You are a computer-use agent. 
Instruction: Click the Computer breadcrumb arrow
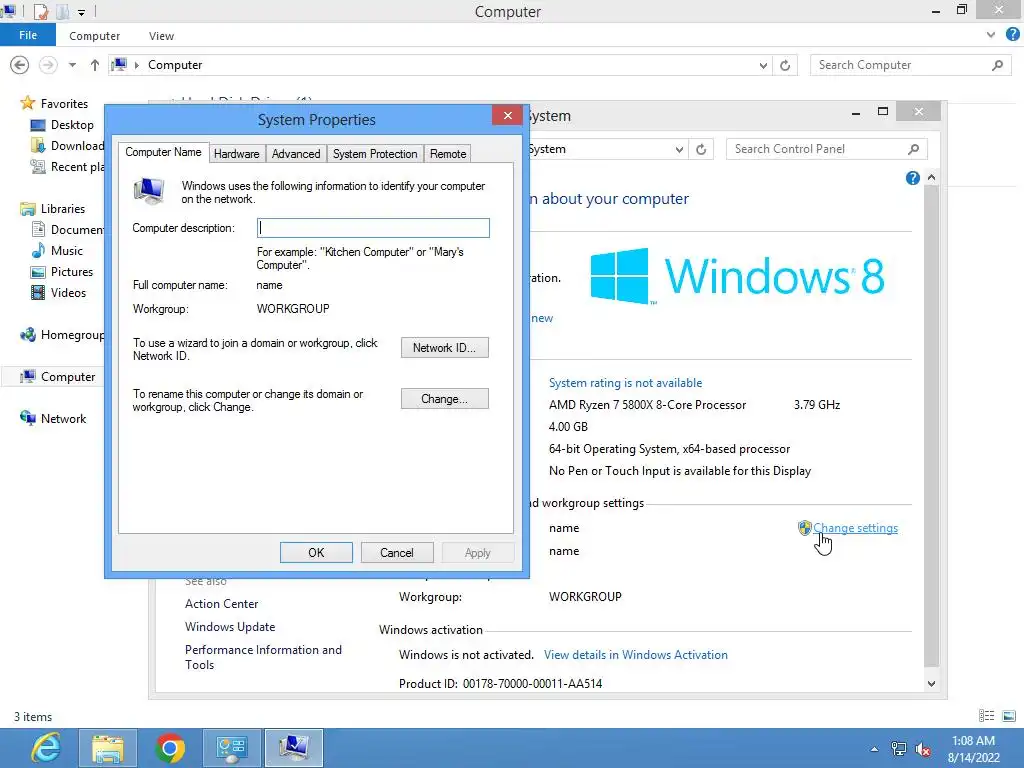pos(137,65)
